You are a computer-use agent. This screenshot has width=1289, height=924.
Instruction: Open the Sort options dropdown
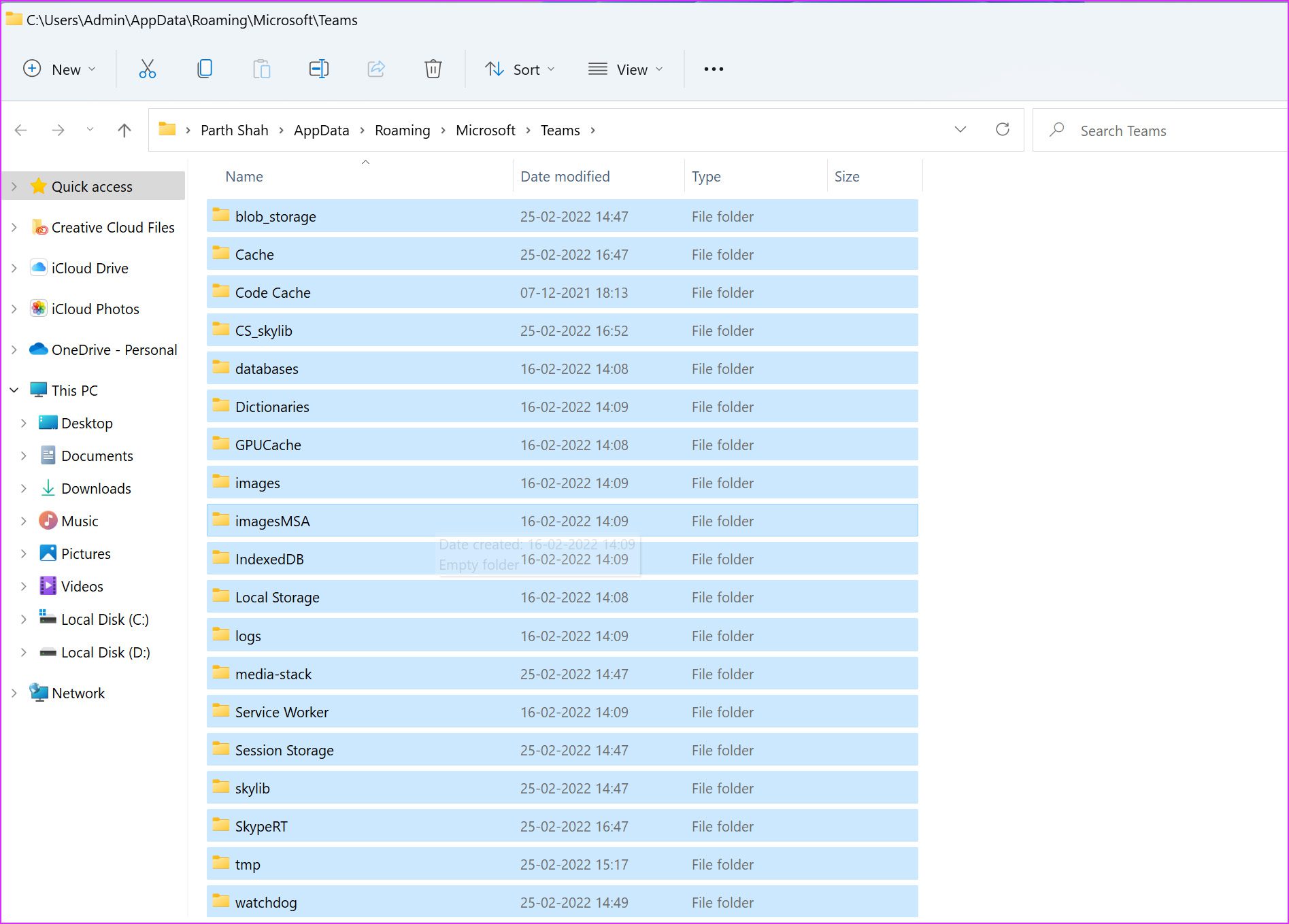click(520, 69)
